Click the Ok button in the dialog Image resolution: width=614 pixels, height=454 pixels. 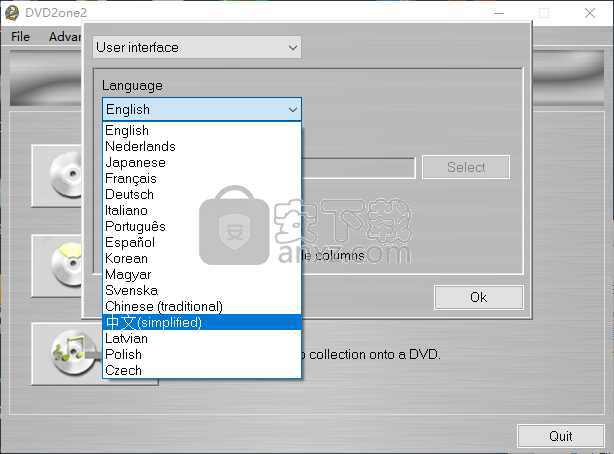click(479, 298)
